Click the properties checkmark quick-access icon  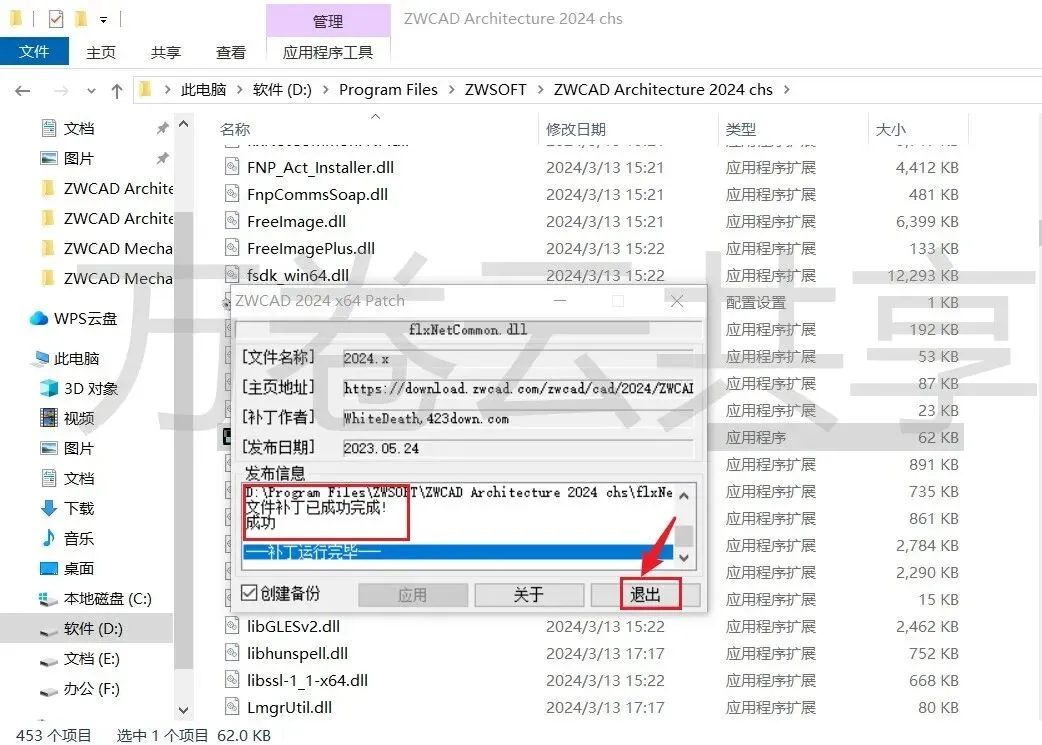pos(56,19)
